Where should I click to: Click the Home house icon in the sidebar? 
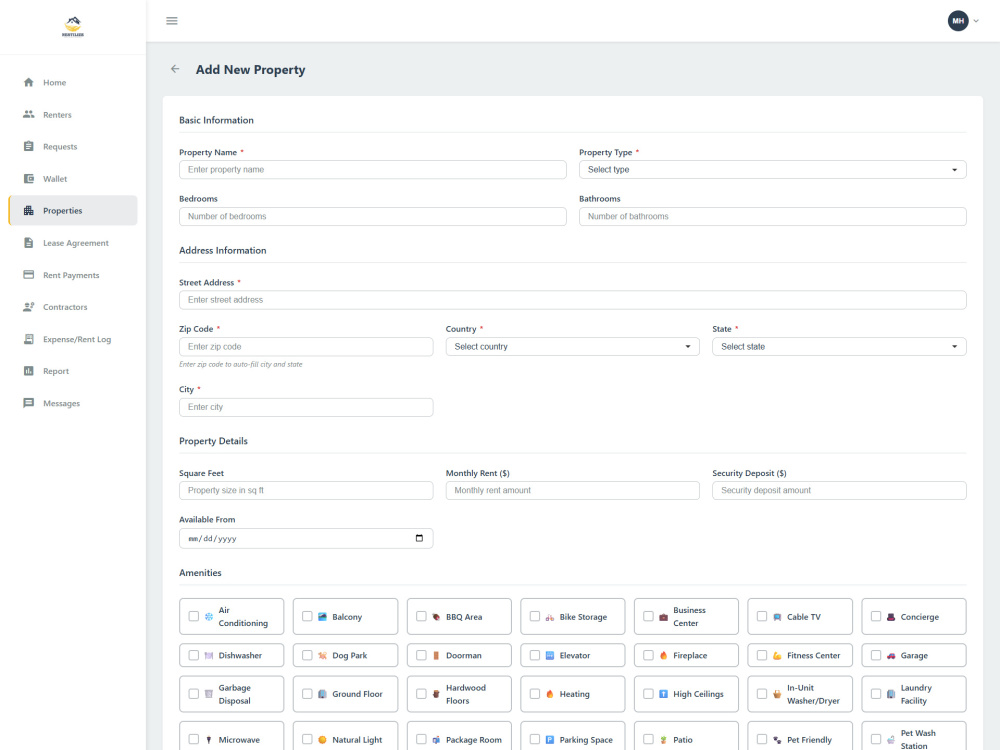[x=29, y=82]
